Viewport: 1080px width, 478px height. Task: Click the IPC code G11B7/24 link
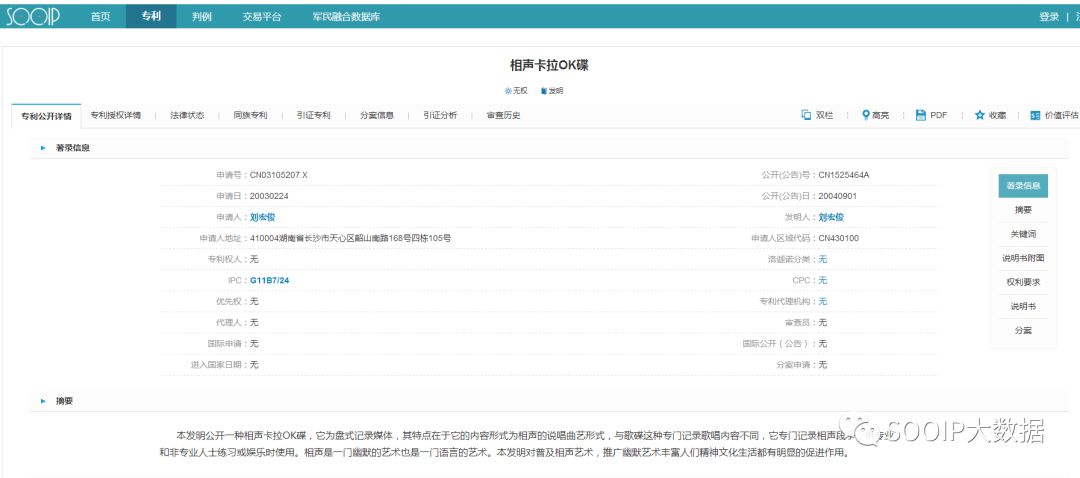pyautogui.click(x=269, y=280)
